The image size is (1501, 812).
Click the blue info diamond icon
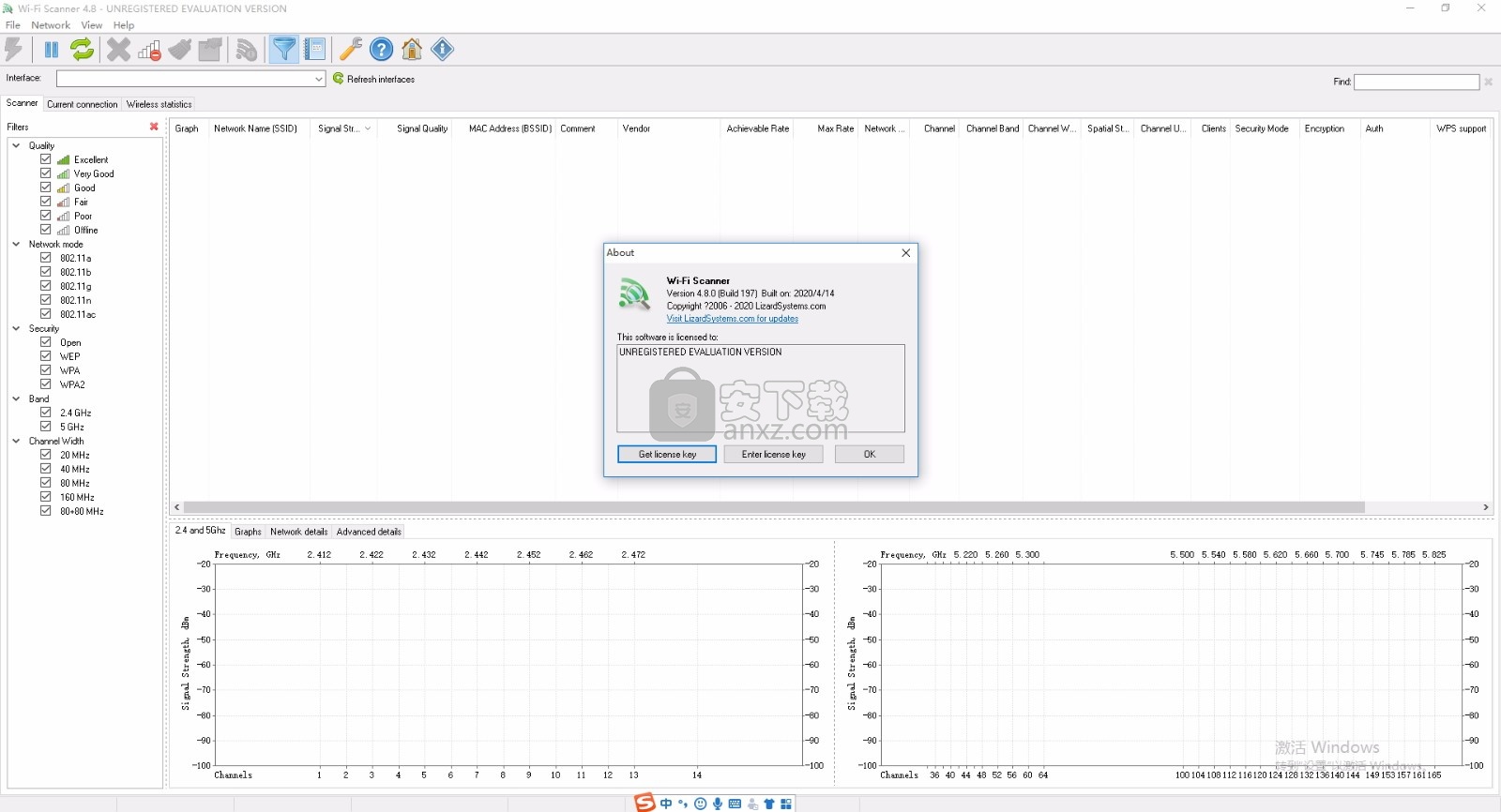pos(443,49)
